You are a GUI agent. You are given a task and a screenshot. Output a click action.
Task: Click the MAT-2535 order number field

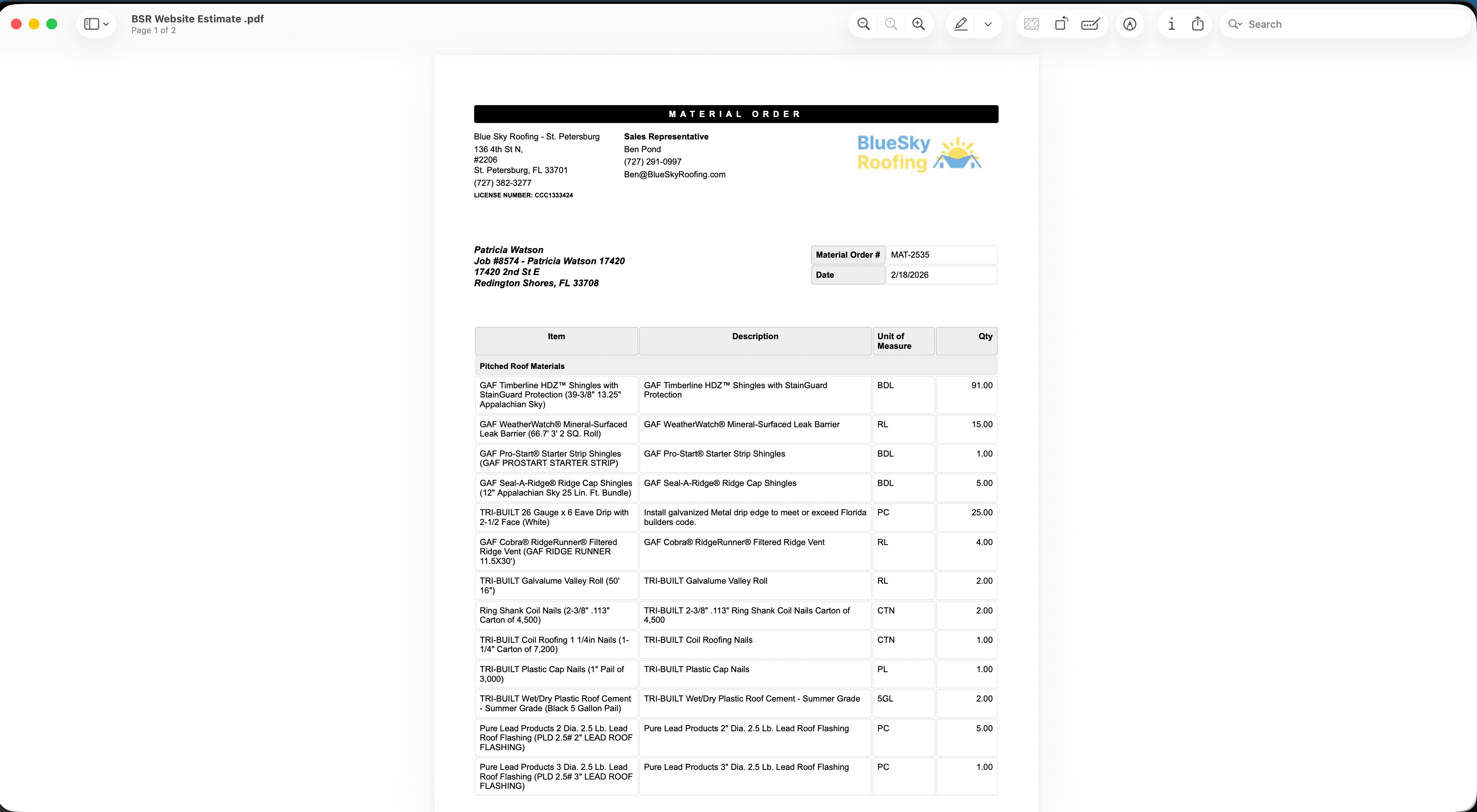pyautogui.click(x=941, y=255)
